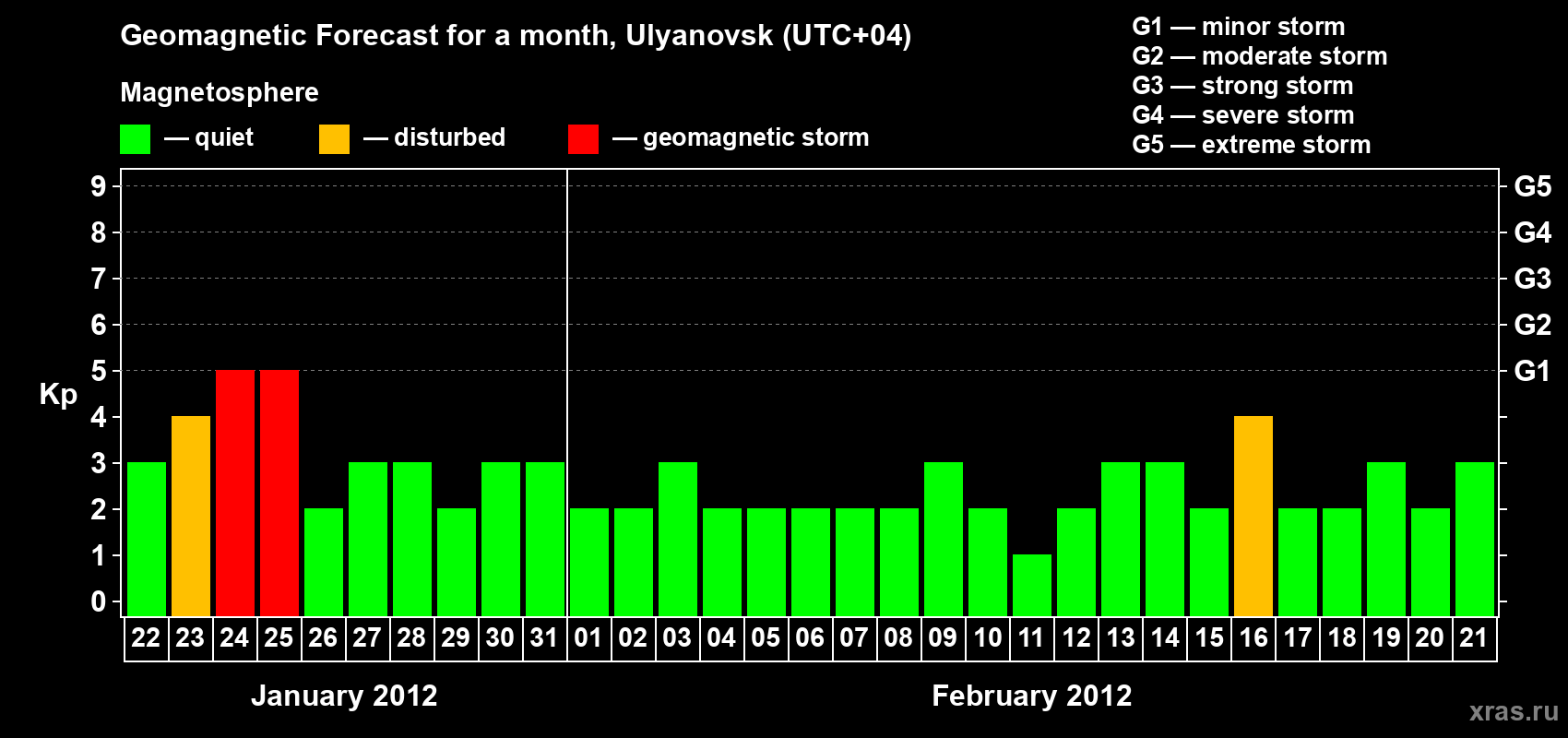Screen dimensions: 1568x738
Task: Click the 'G3 — strong storm' legend line
Action: pyautogui.click(x=1242, y=86)
